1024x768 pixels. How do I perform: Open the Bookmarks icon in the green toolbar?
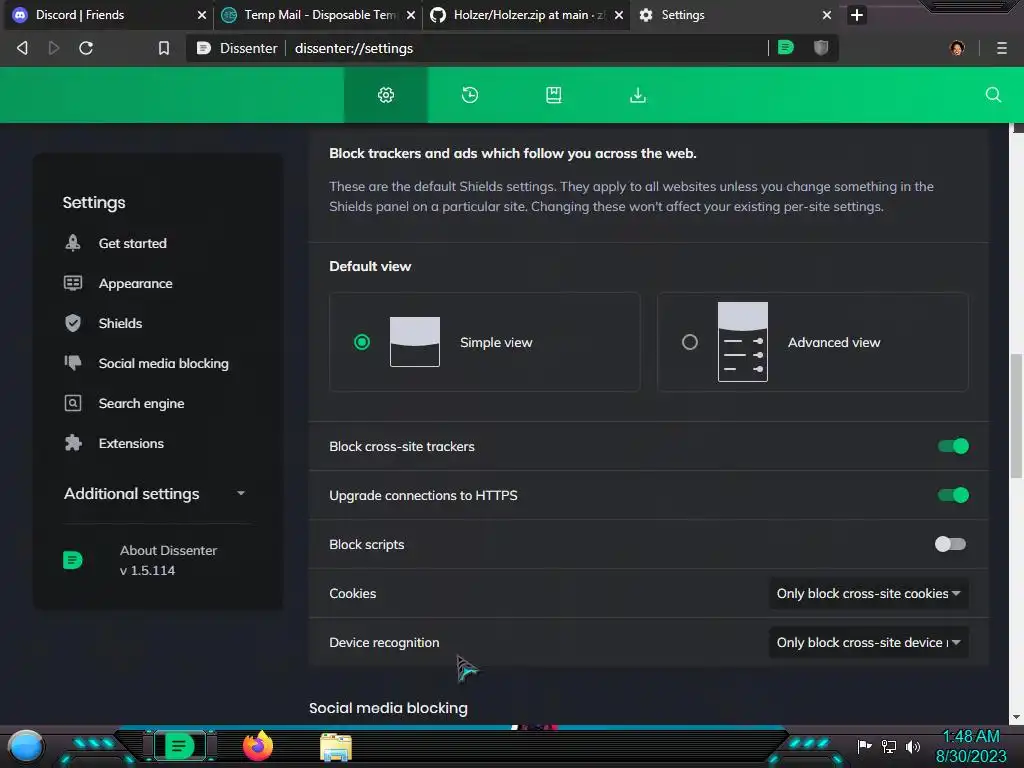pos(554,95)
